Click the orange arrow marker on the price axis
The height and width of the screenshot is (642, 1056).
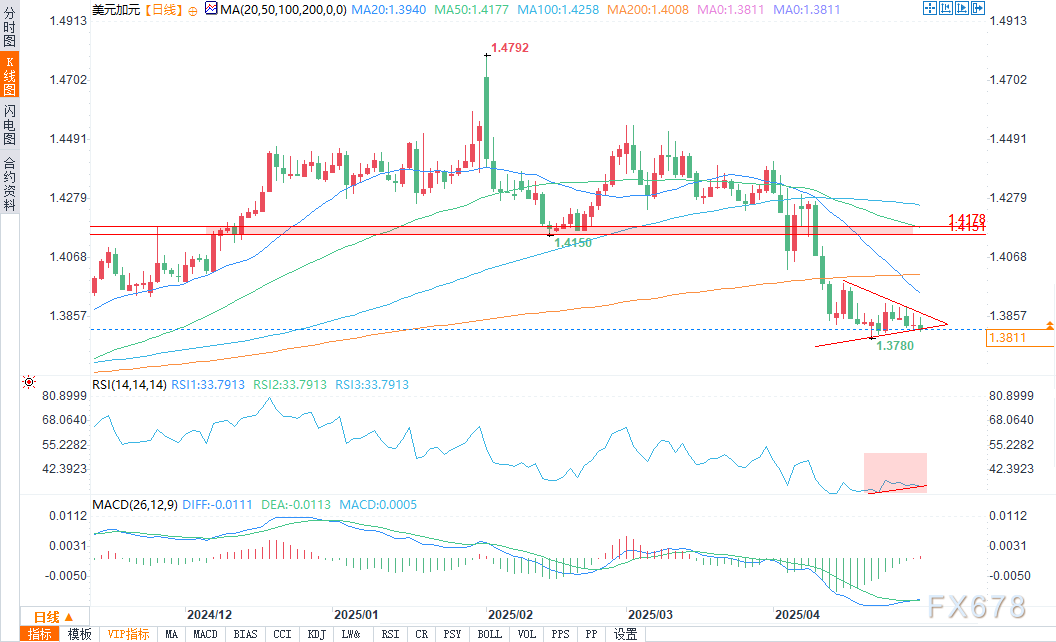point(1049,326)
